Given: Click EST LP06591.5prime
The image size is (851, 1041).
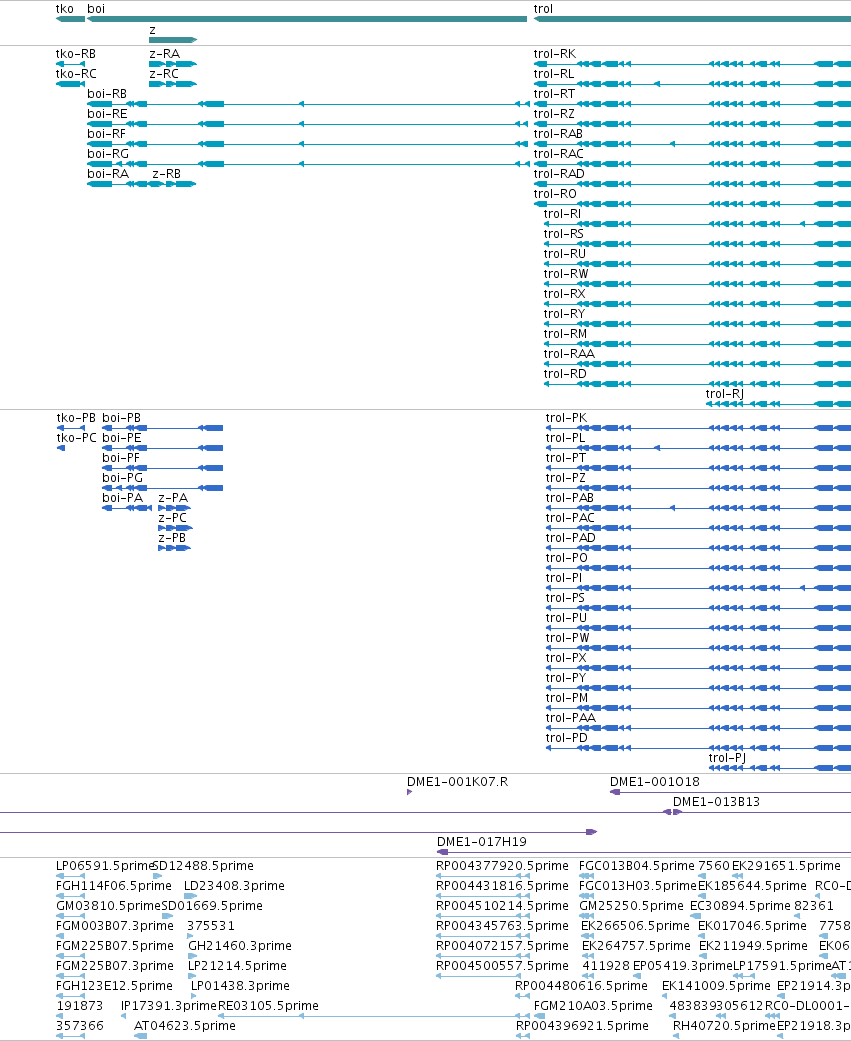Looking at the screenshot, I should coord(105,865).
